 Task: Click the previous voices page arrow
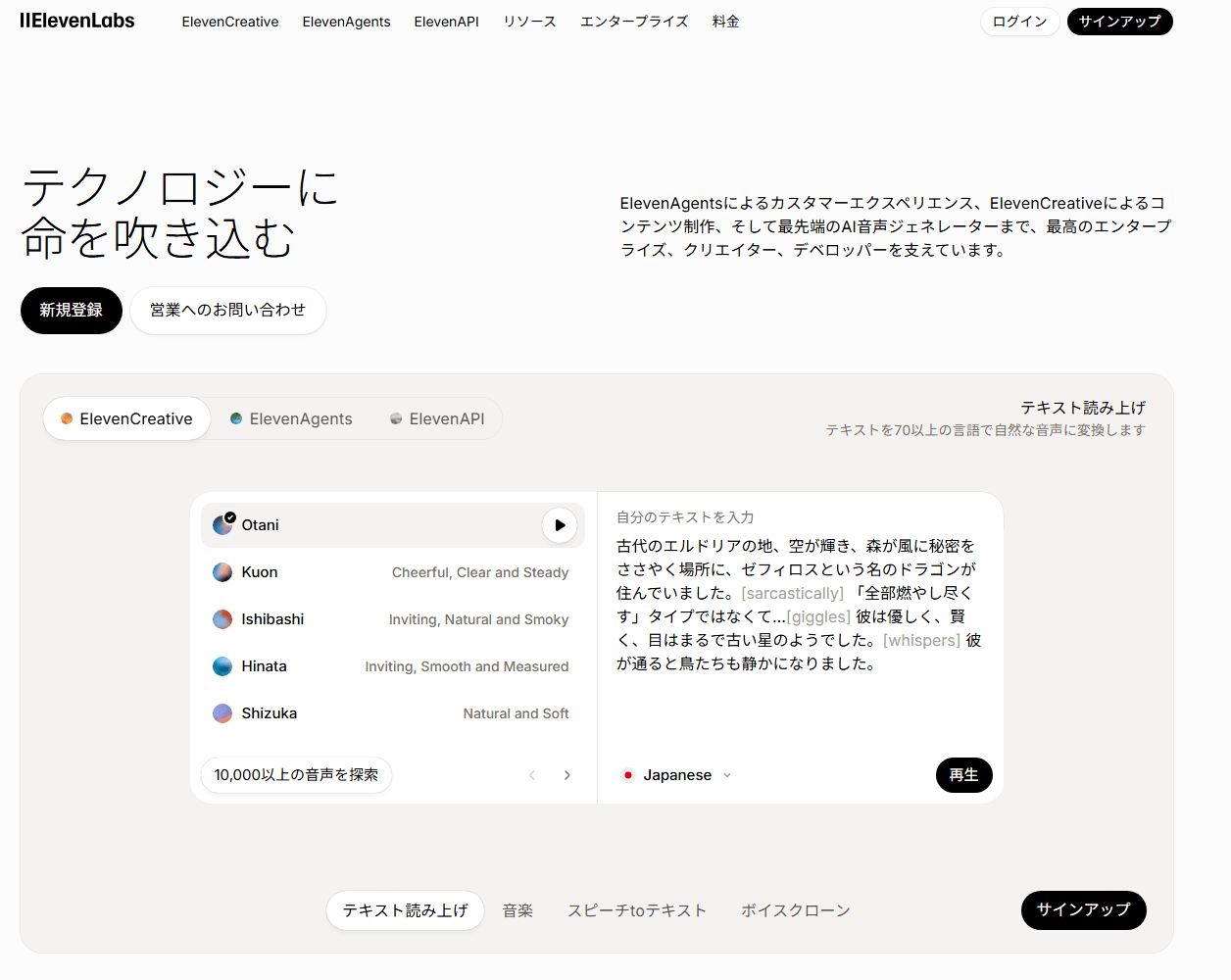[x=532, y=775]
